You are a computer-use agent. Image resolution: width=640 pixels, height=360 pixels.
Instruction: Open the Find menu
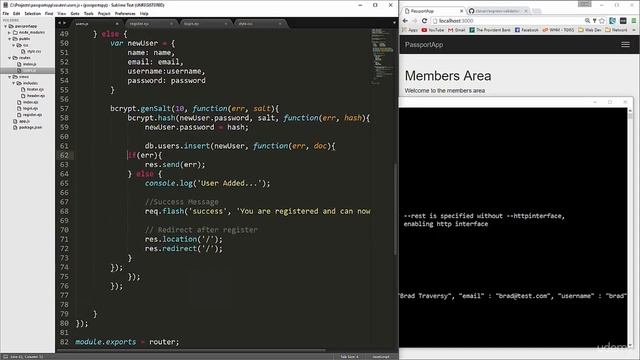tap(49, 13)
